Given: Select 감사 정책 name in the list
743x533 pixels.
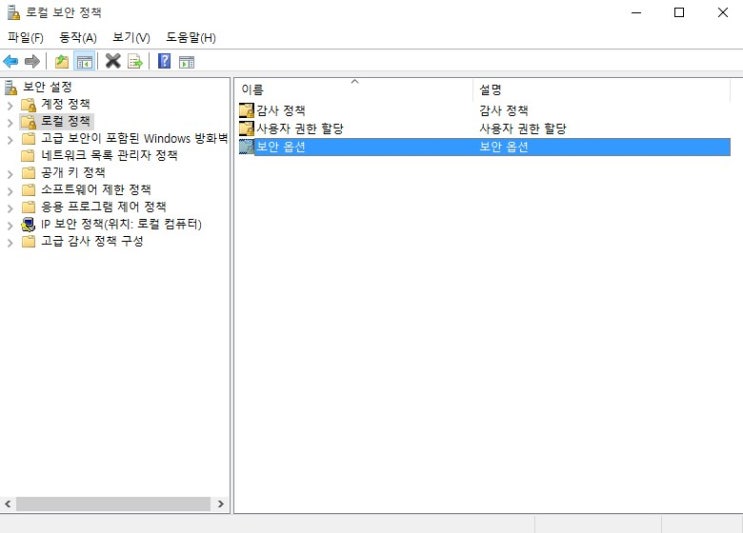Looking at the screenshot, I should click(281, 110).
